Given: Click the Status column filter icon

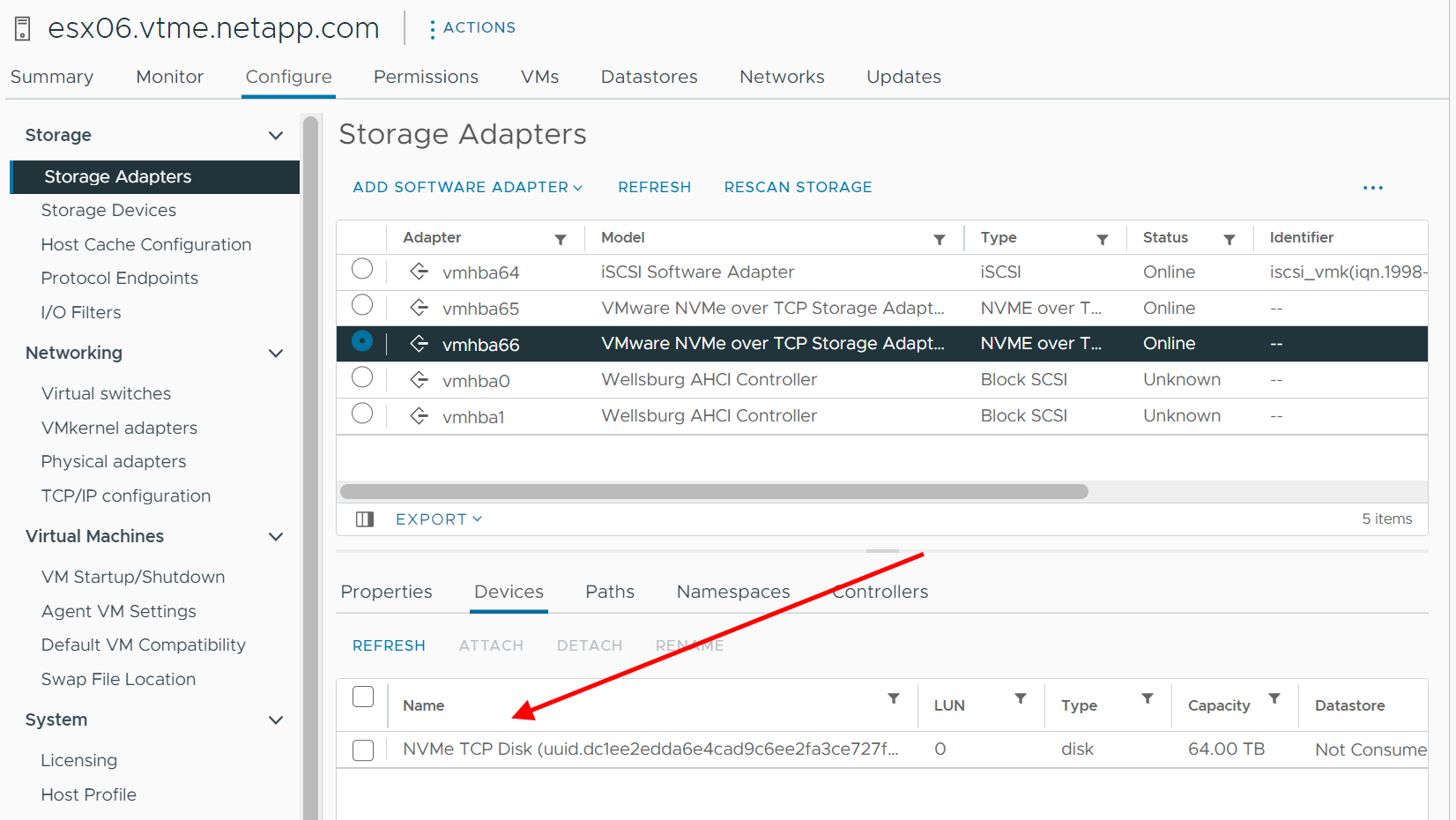Looking at the screenshot, I should pos(1229,239).
